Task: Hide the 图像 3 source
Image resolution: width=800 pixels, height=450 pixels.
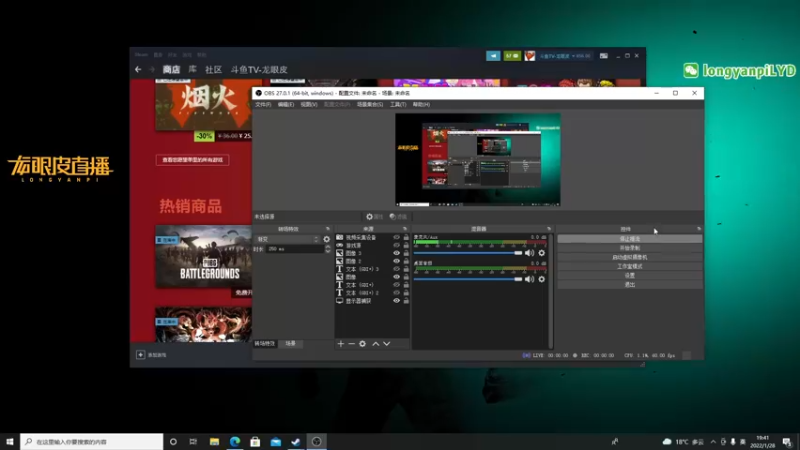Action: tap(396, 253)
